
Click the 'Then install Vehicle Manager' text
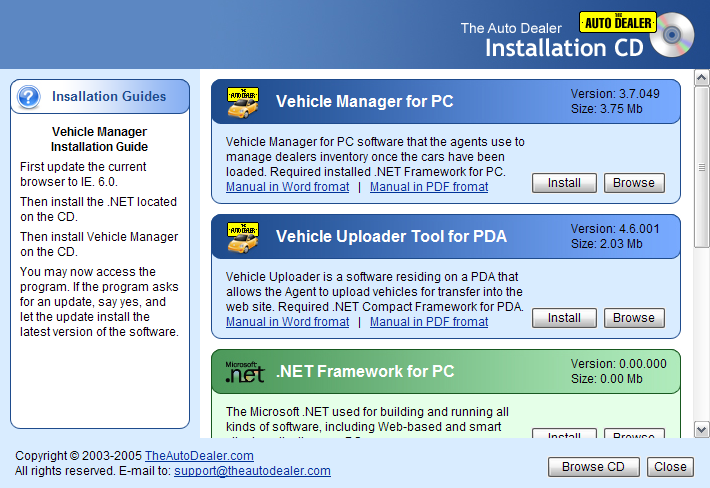pos(99,244)
